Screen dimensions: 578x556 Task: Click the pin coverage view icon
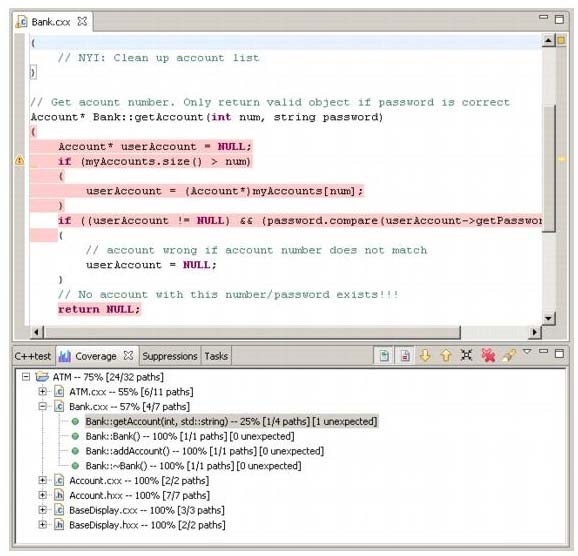pos(509,355)
